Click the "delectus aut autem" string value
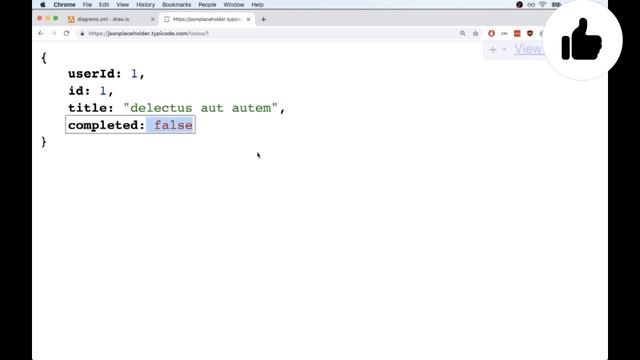Screen dimensions: 640x360 [200, 108]
